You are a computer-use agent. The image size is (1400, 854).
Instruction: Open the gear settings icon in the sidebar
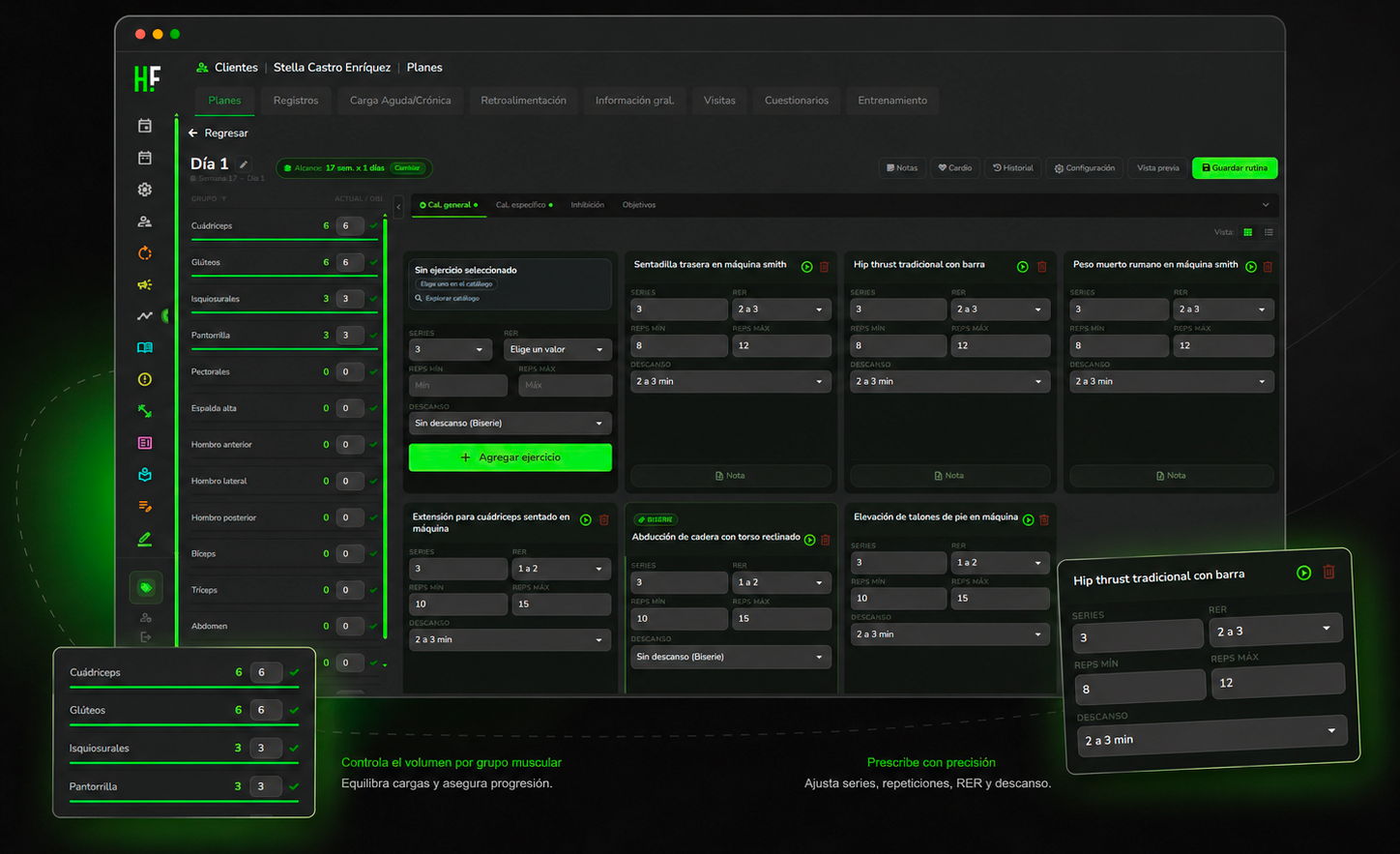145,190
